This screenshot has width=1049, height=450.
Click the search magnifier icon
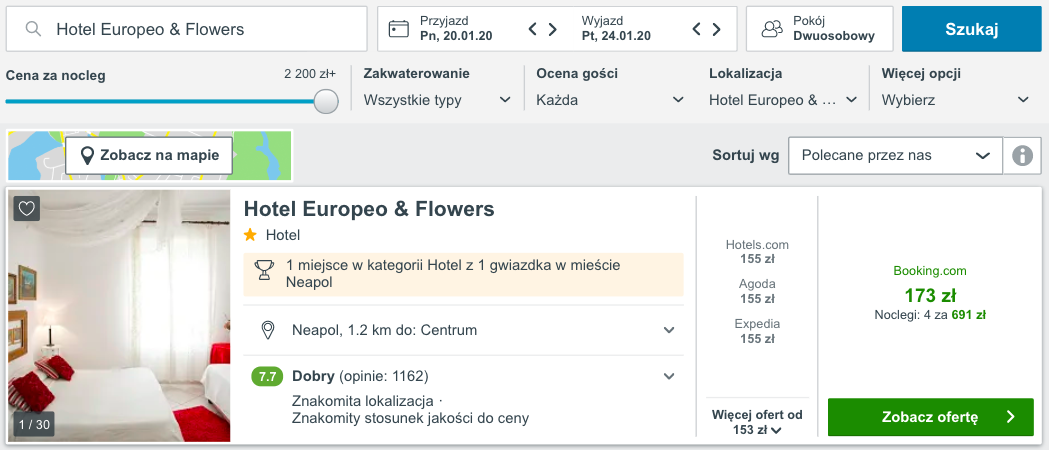[x=33, y=29]
